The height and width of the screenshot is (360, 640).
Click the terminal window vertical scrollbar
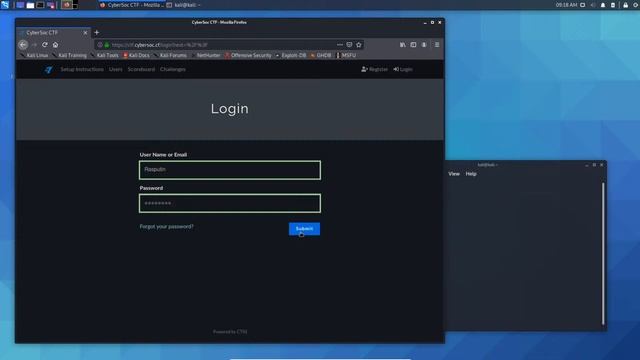pyautogui.click(x=603, y=253)
